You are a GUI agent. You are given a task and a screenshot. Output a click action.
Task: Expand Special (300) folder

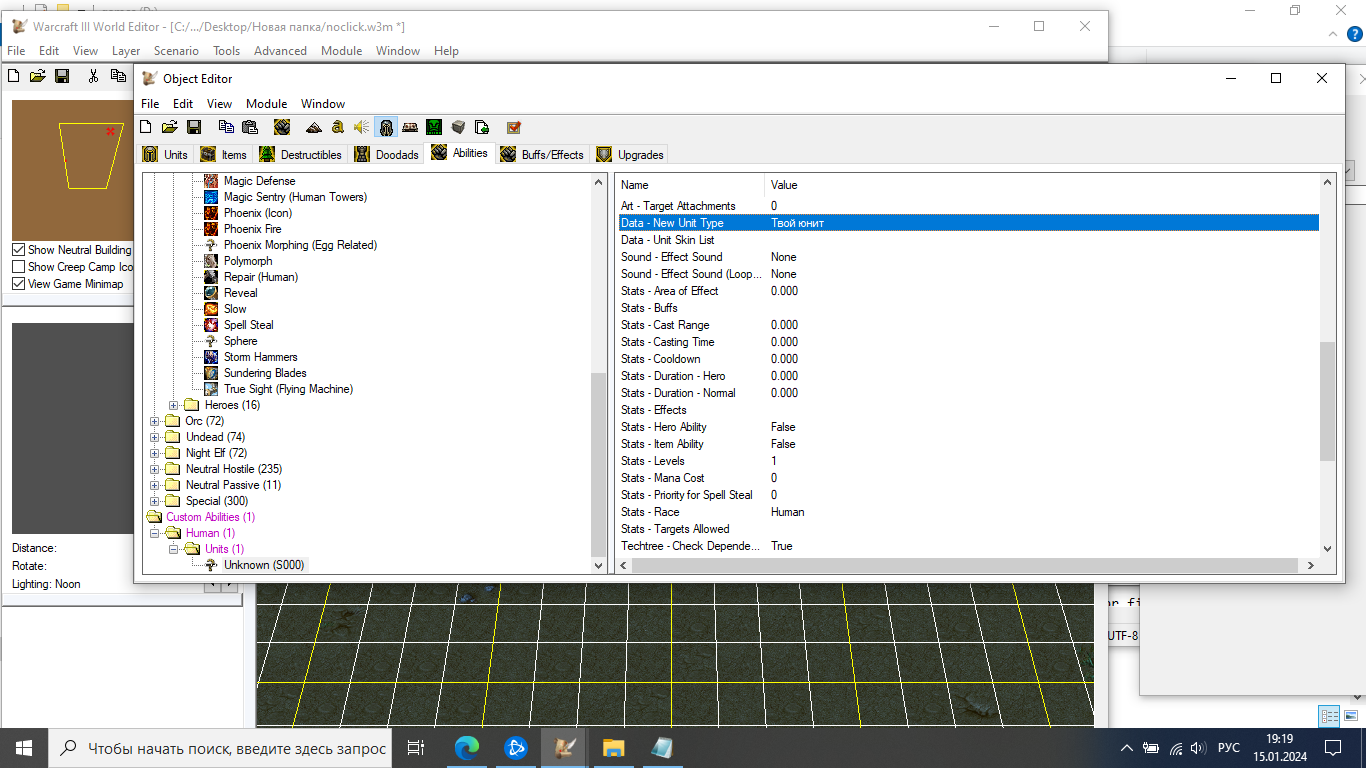(x=155, y=501)
